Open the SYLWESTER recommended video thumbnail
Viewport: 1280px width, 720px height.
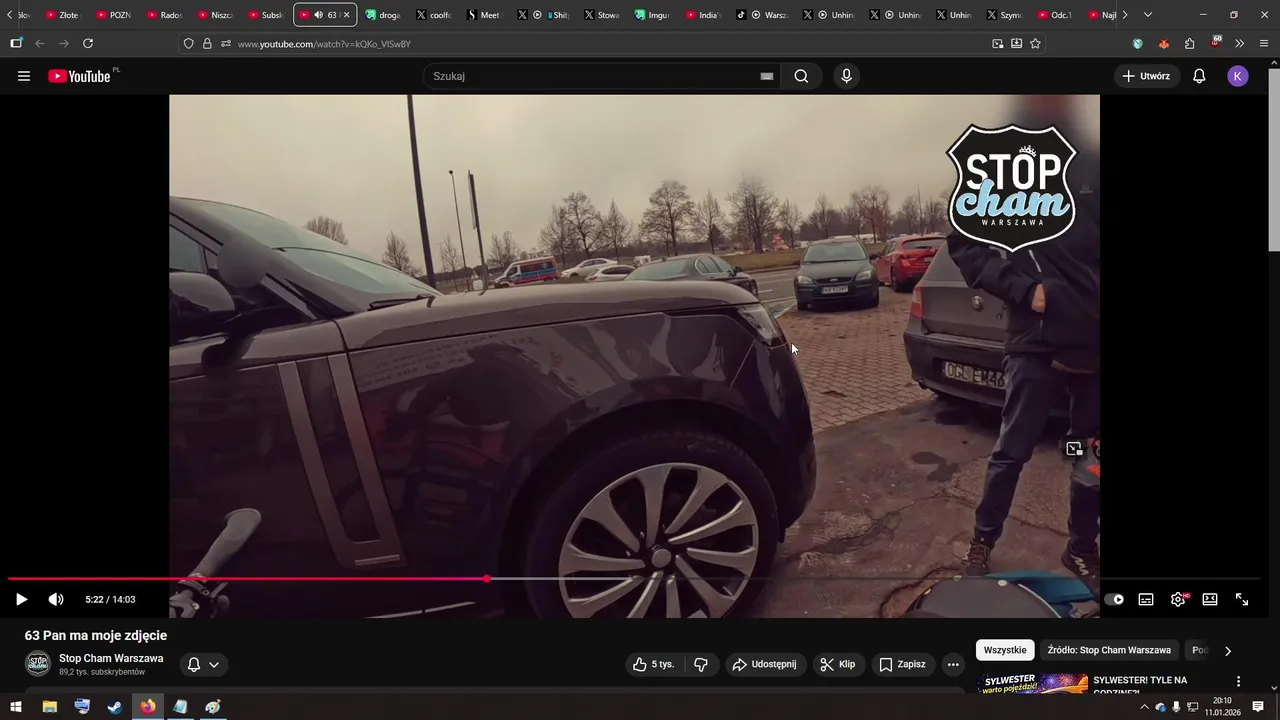(1032, 684)
